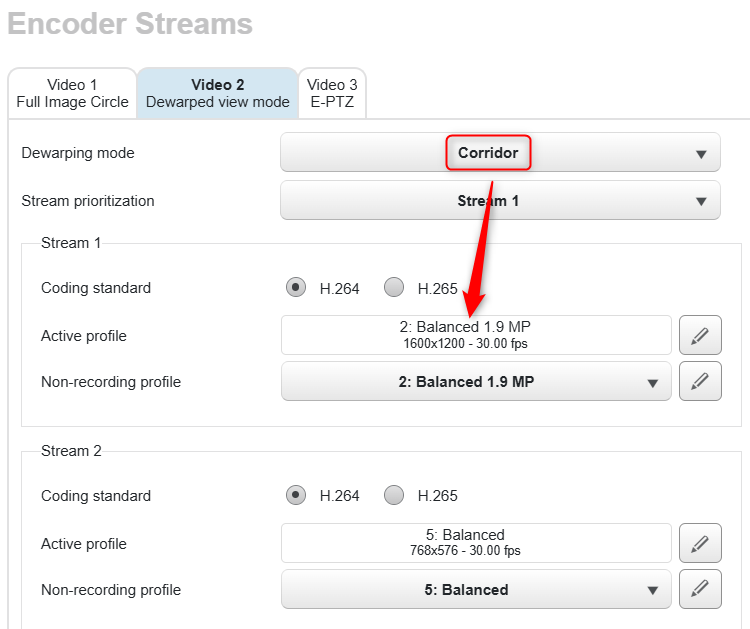Screen dimensions: 750x629
Task: Edit Stream 1 non-recording profile pencil icon
Action: coord(700,381)
